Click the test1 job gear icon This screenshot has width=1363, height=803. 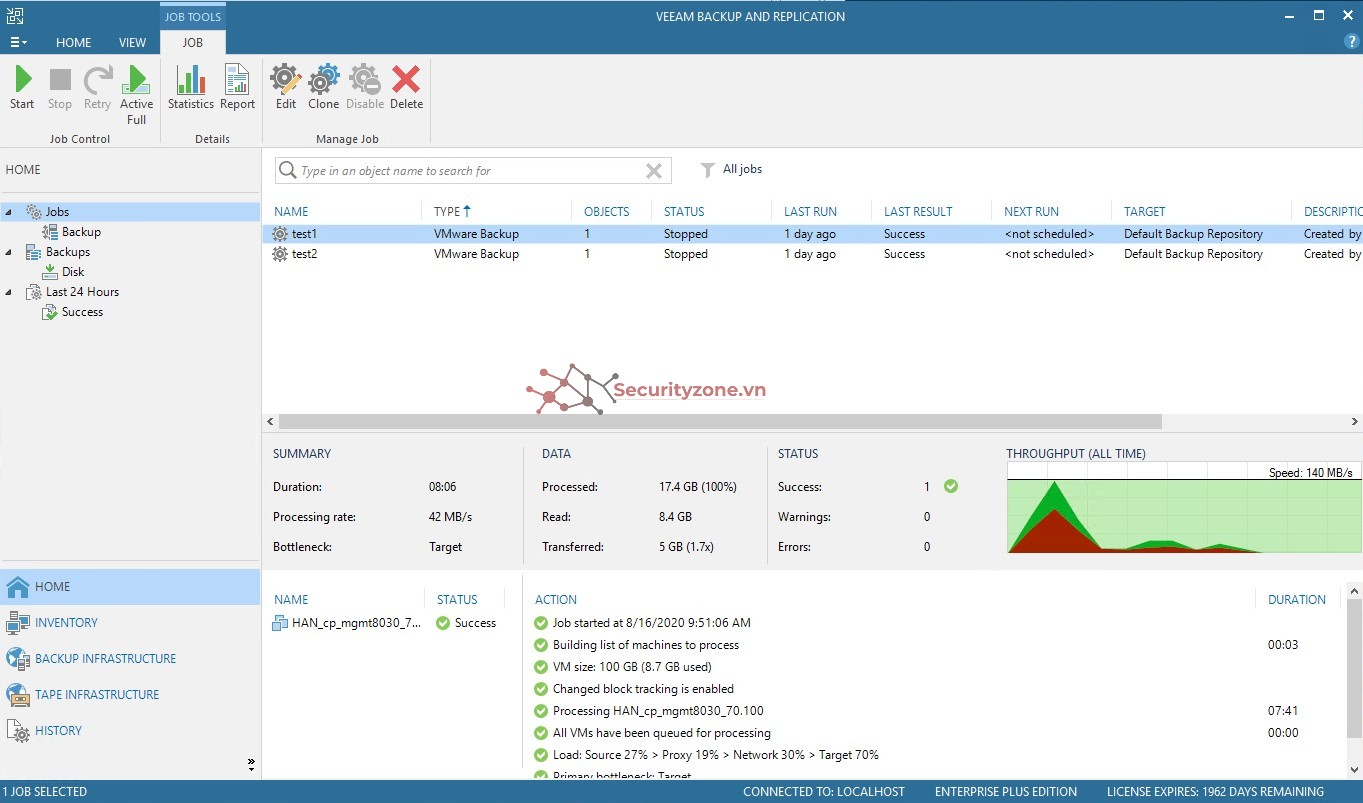tap(280, 234)
